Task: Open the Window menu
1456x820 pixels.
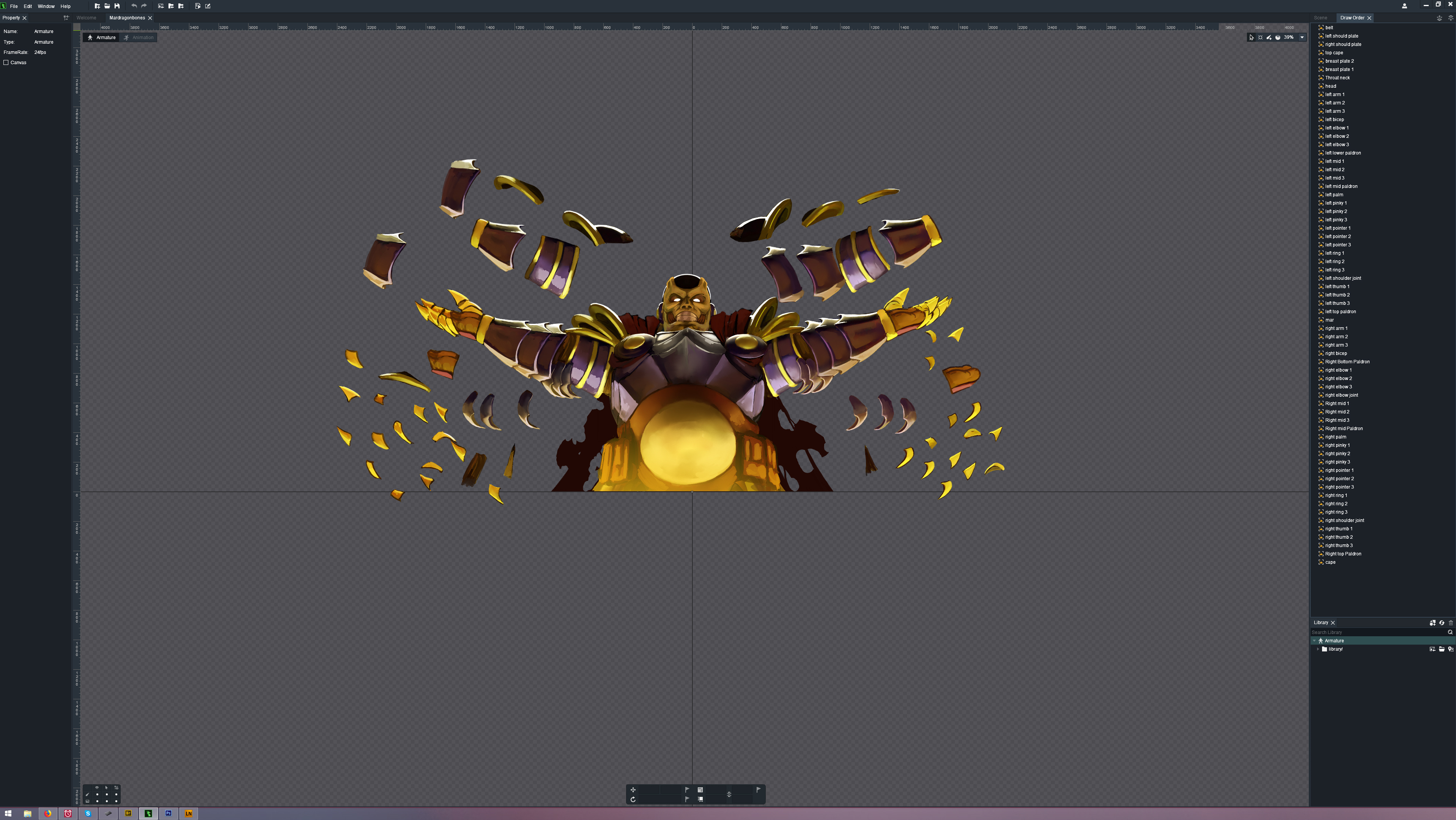Action: pyautogui.click(x=46, y=6)
